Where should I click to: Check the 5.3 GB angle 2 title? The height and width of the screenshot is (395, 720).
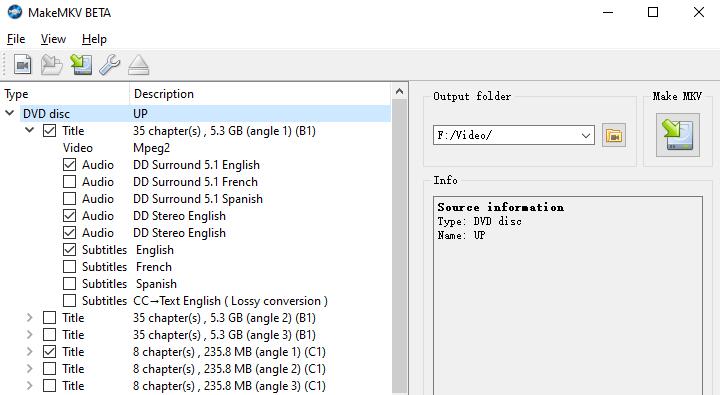pos(49,318)
